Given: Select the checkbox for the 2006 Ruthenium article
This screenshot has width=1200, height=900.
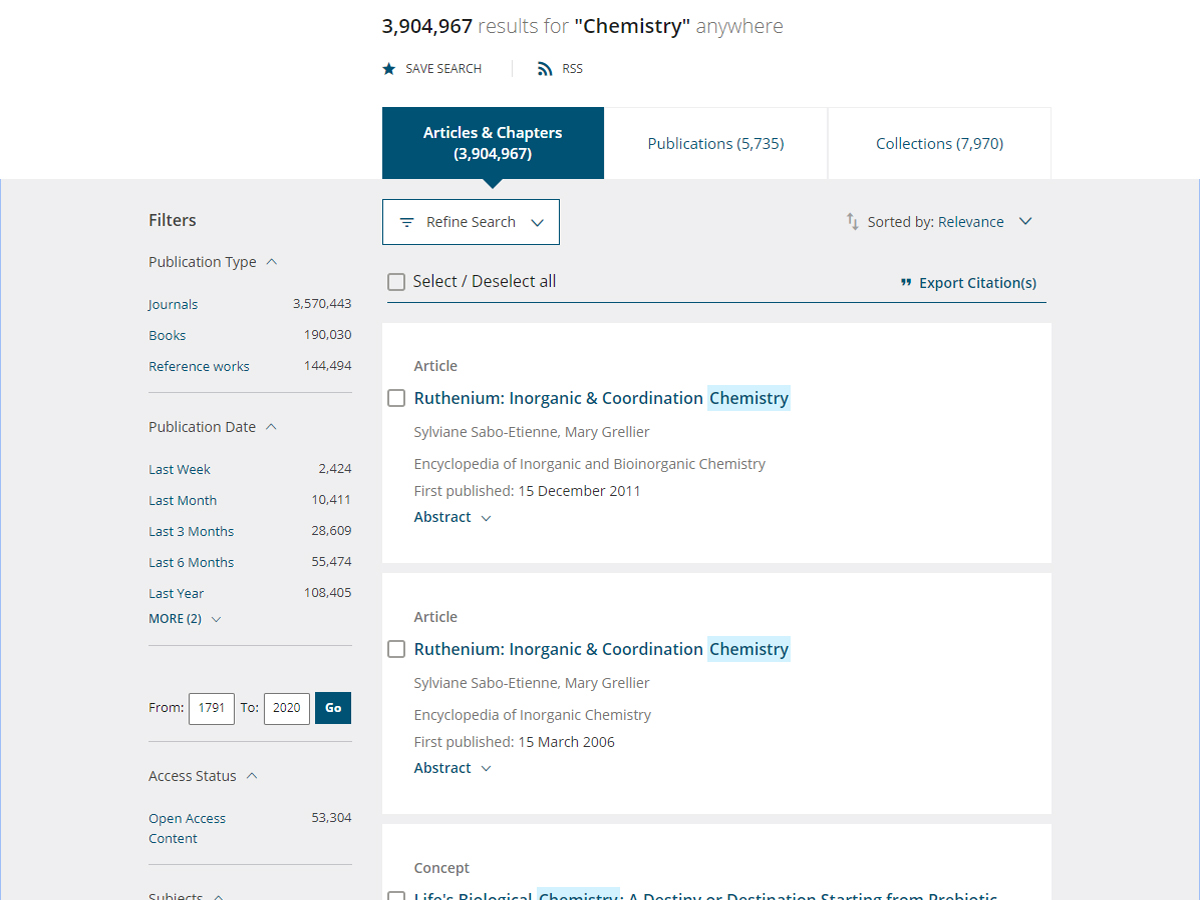Looking at the screenshot, I should 397,649.
